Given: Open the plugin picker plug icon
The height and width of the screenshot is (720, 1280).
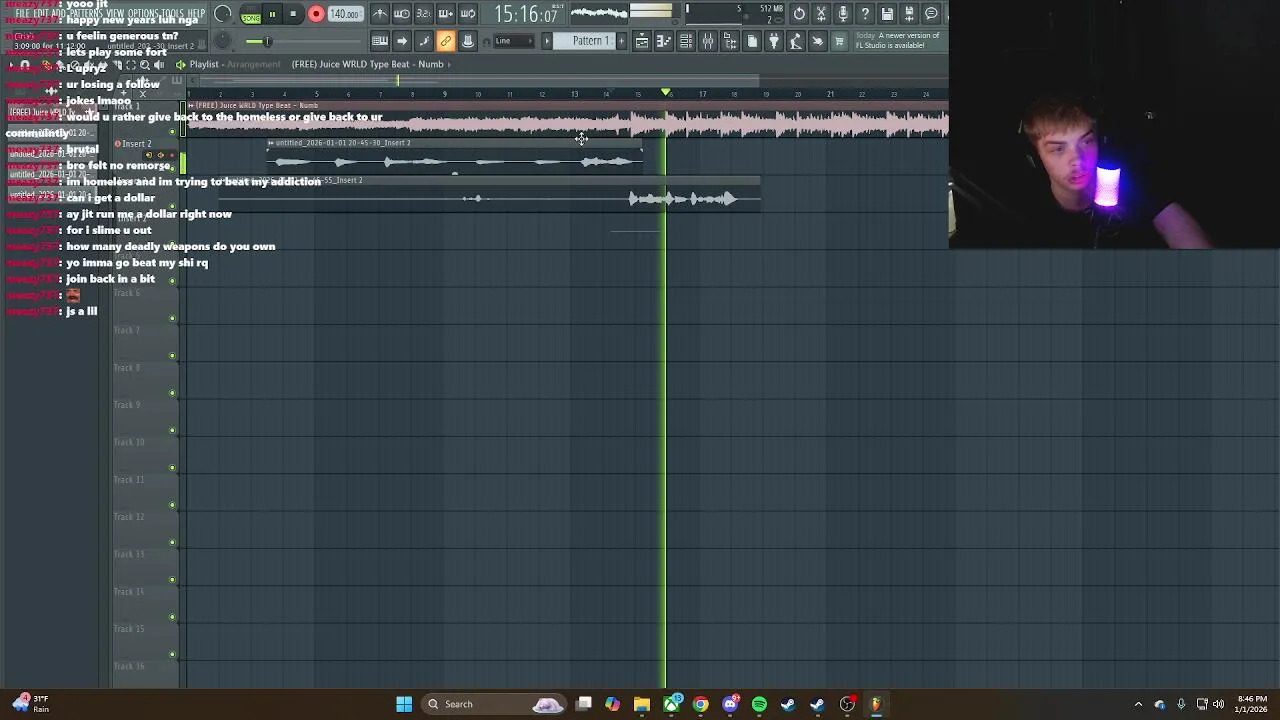Looking at the screenshot, I should (x=774, y=41).
